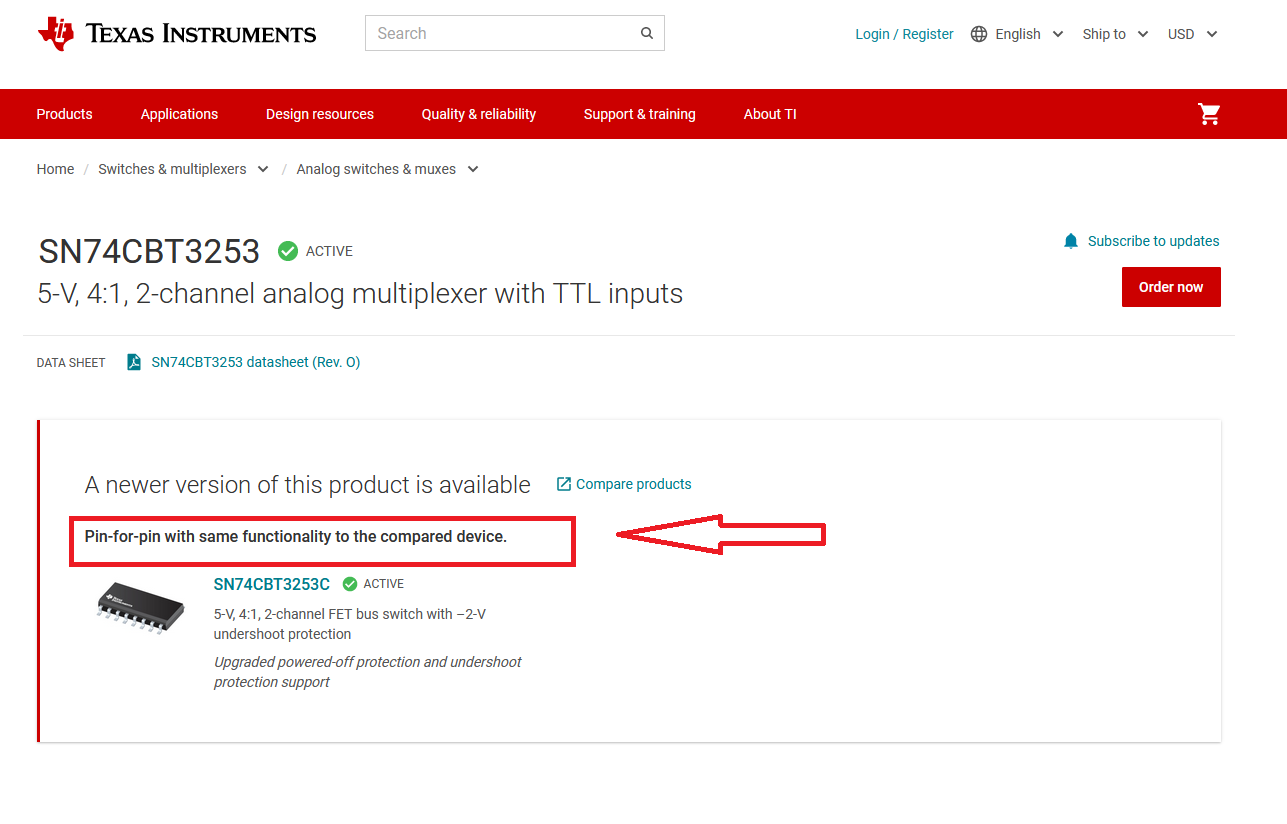Open the Support & training menu

tap(640, 114)
